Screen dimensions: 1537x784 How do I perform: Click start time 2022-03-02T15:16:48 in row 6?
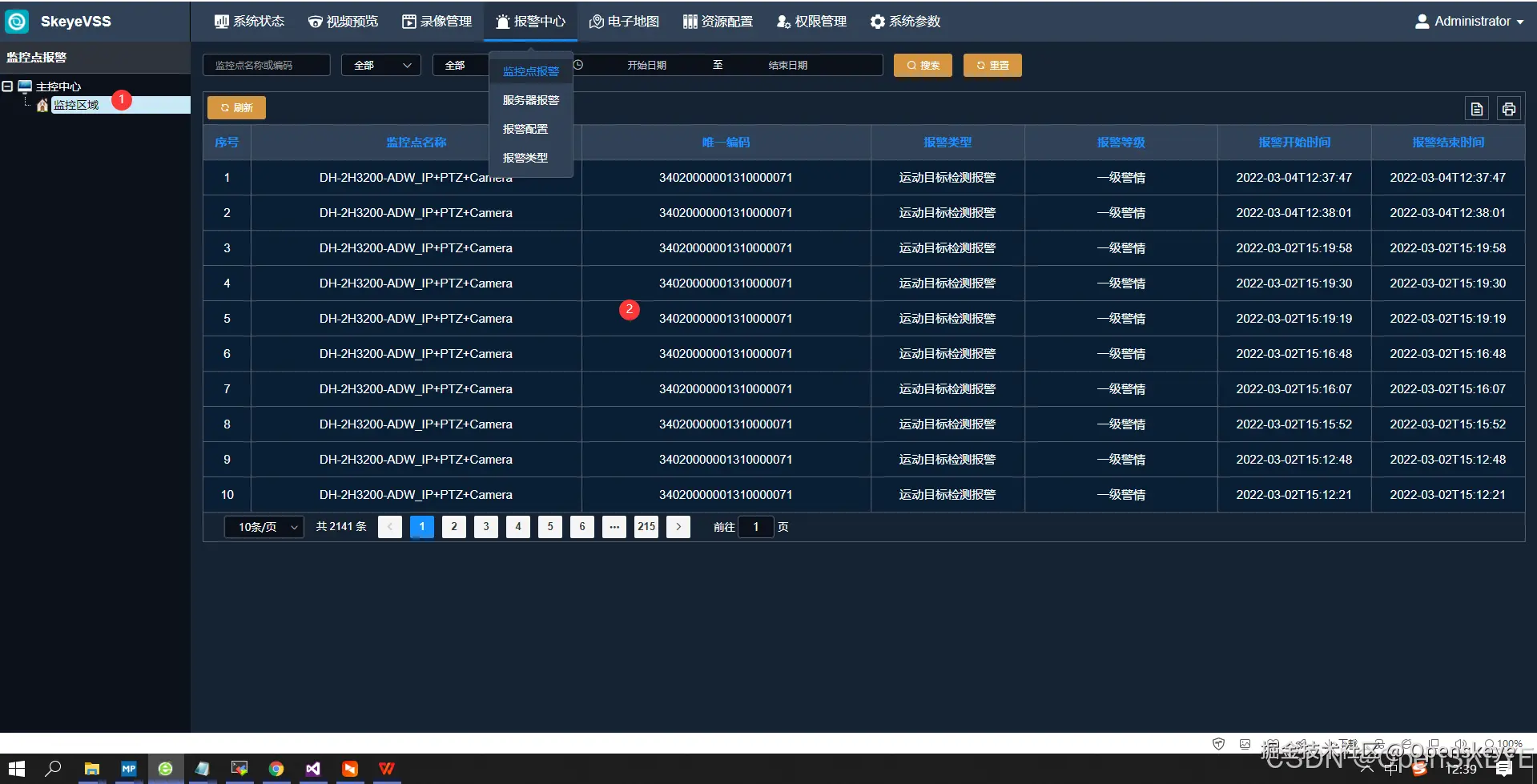tap(1294, 353)
